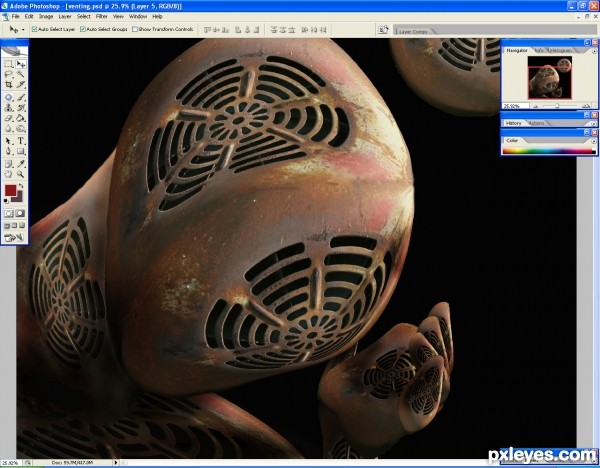This screenshot has width=600, height=468.
Task: Select the Eraser tool
Action: (x=8, y=118)
